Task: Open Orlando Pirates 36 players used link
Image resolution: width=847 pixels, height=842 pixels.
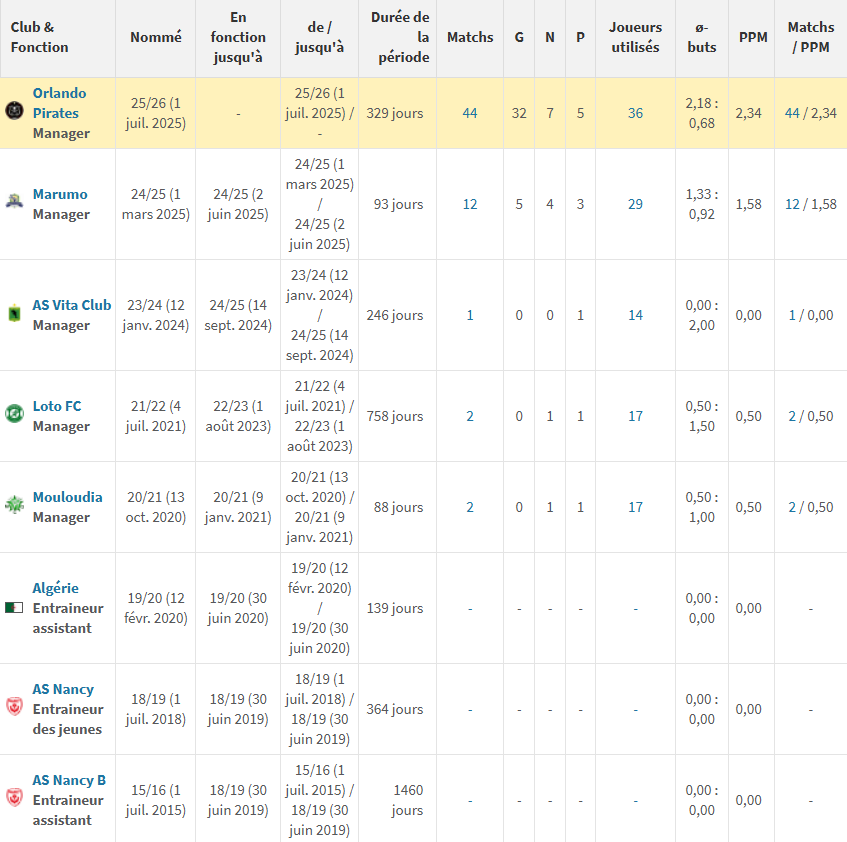Action: point(635,113)
